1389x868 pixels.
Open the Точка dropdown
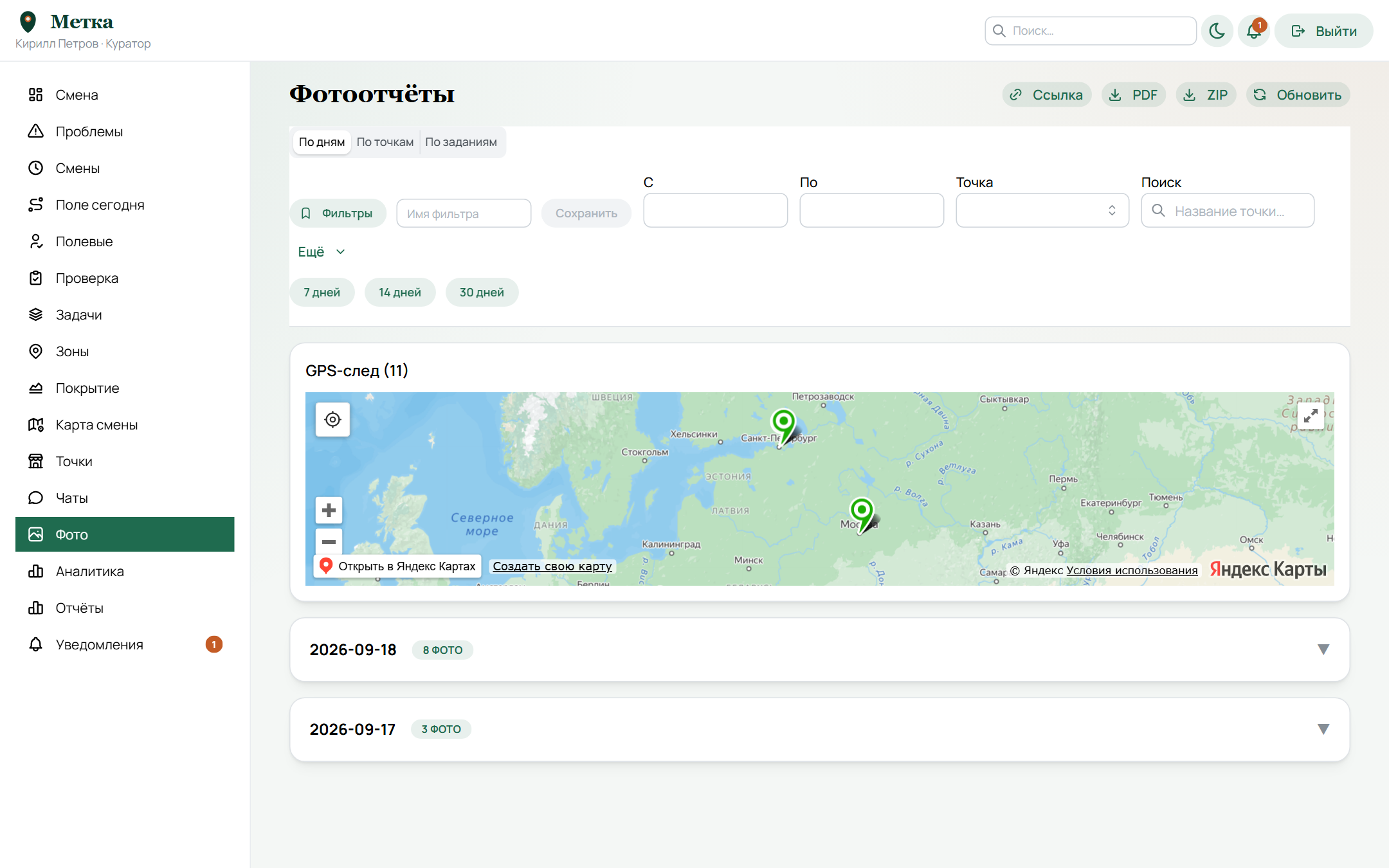coord(1042,210)
